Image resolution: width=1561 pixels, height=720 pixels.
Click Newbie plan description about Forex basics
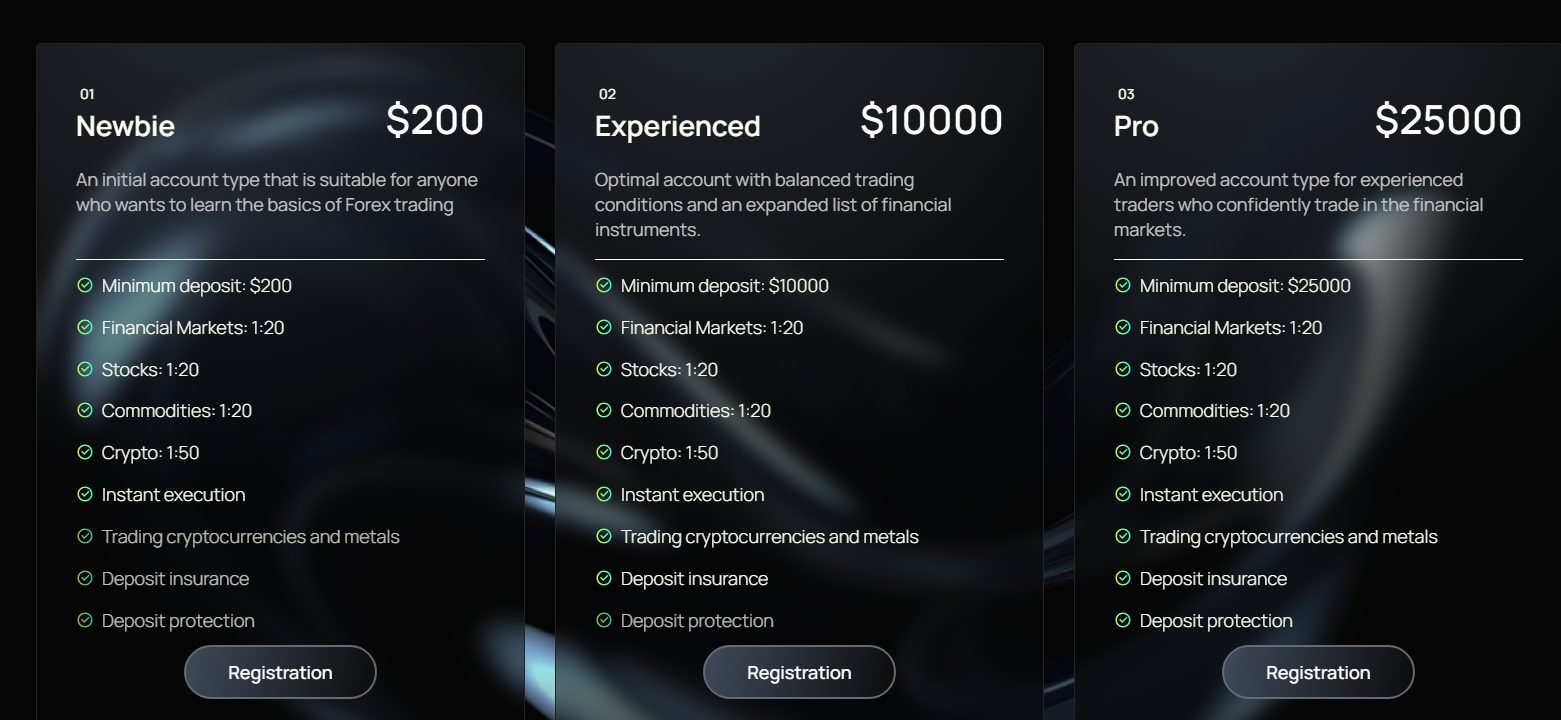[x=277, y=192]
